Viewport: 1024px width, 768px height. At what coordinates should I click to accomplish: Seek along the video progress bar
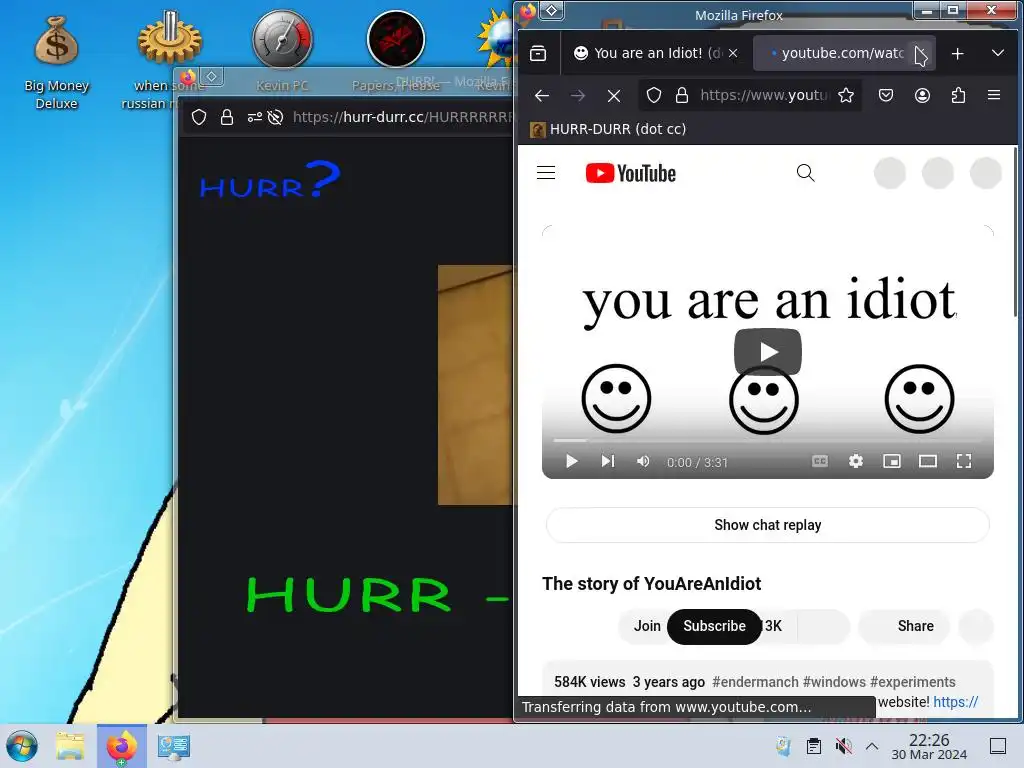[x=768, y=440]
